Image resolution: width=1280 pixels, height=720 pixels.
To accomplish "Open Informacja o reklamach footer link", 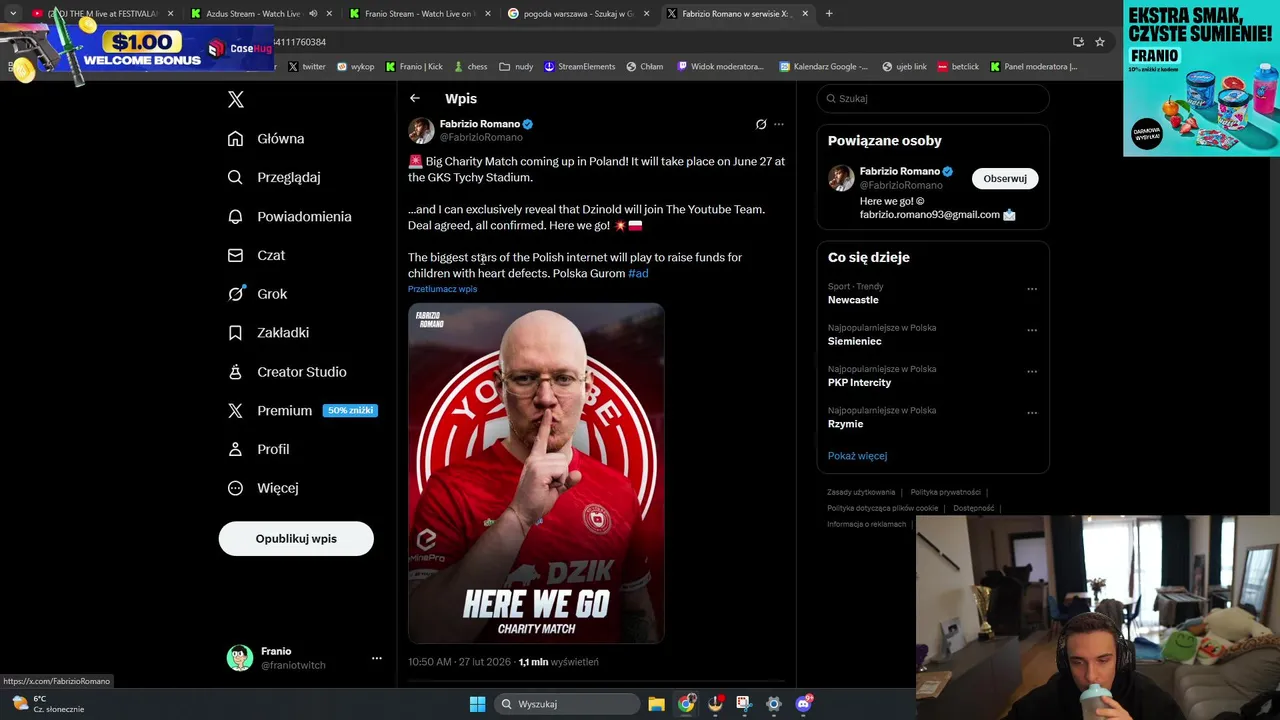I will pos(866,524).
